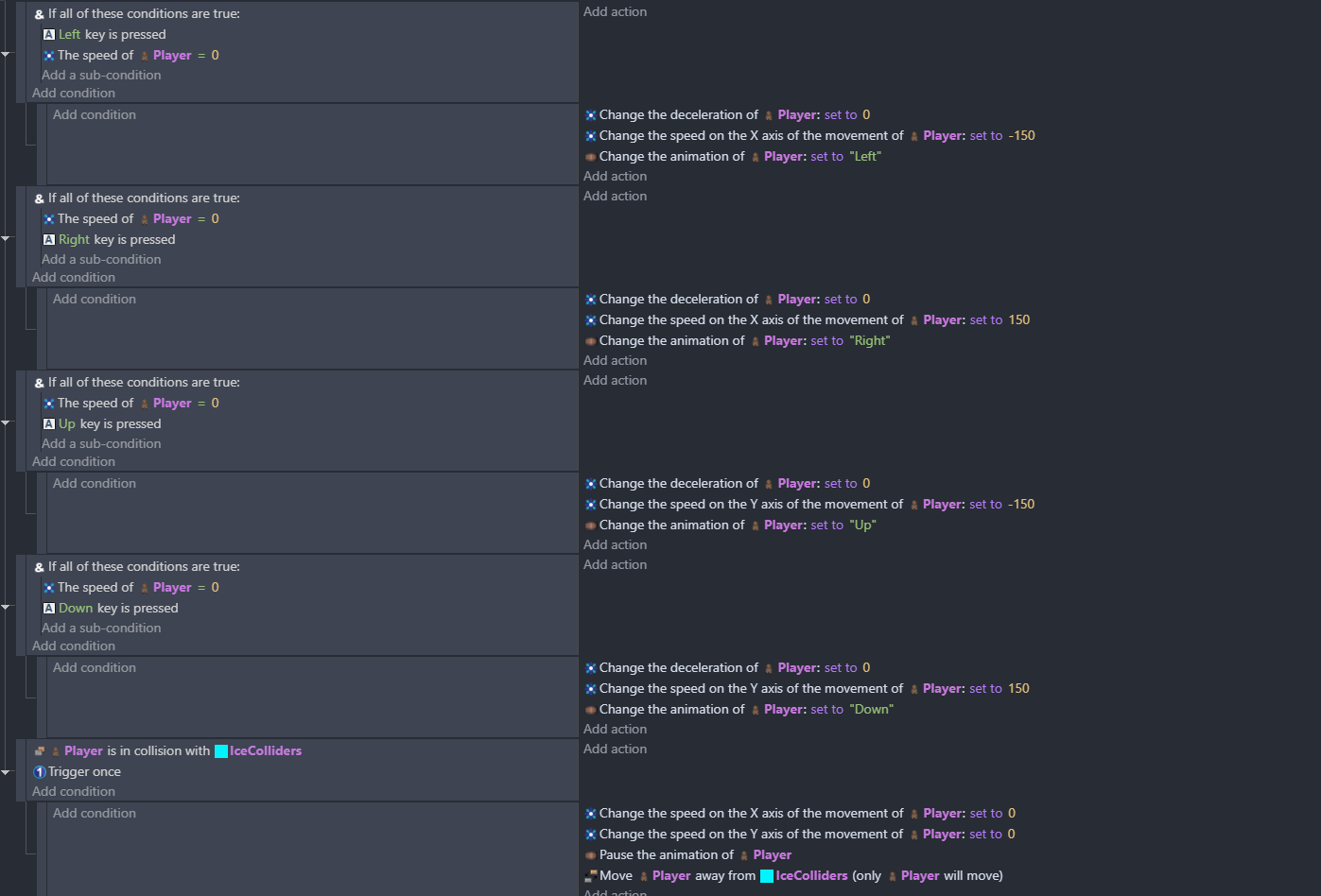This screenshot has height=896, width=1321.
Task: Collapse the Right key pressed event
Action: pyautogui.click(x=6, y=239)
